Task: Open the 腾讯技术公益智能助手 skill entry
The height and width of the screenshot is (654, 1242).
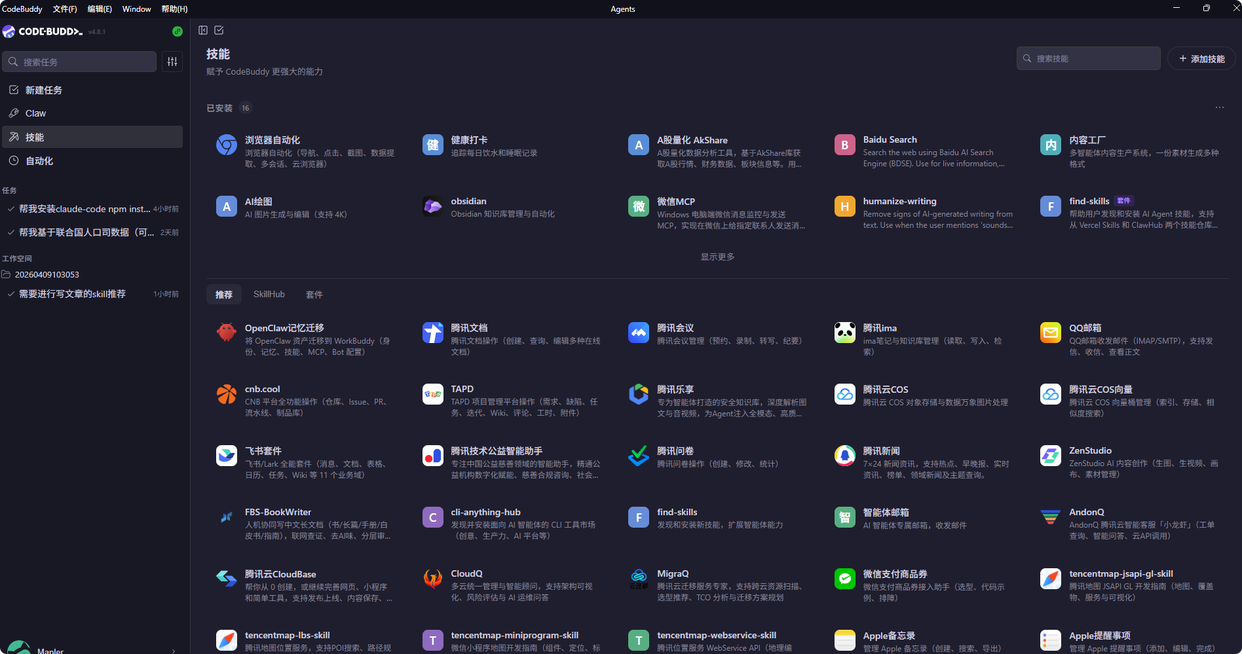Action: 510,462
